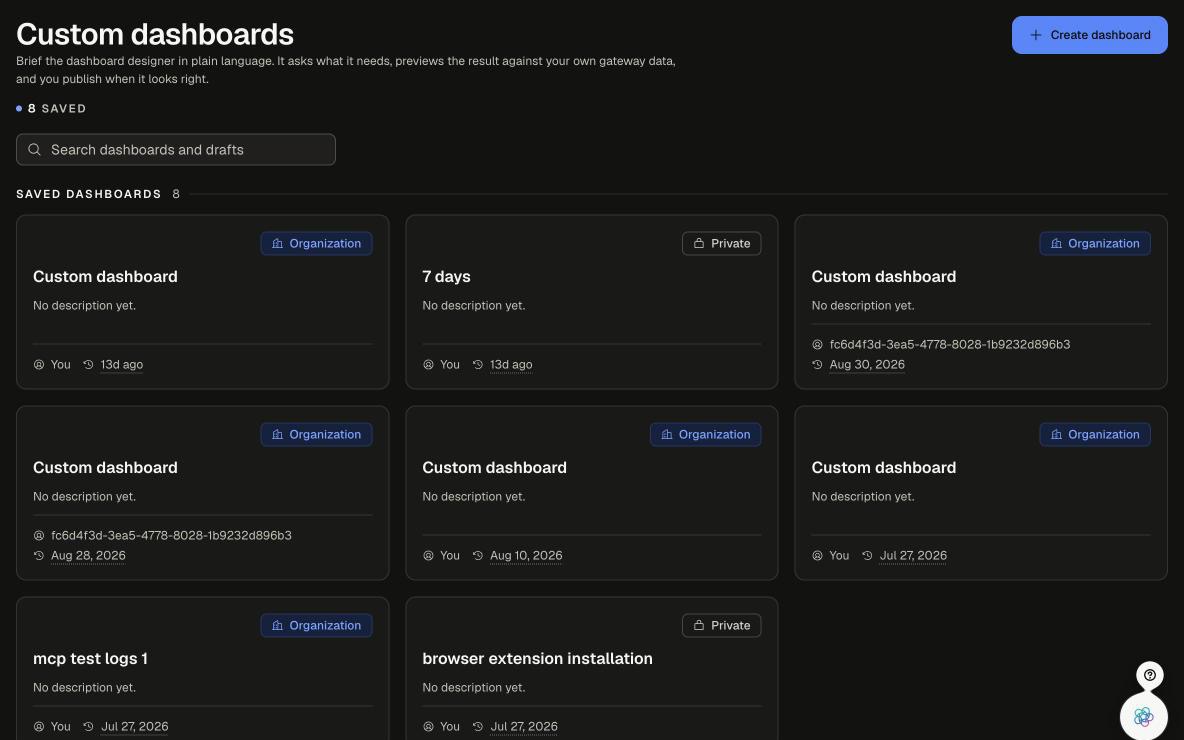
Task: Click the date text Aug 30, 2026
Action: point(867,365)
